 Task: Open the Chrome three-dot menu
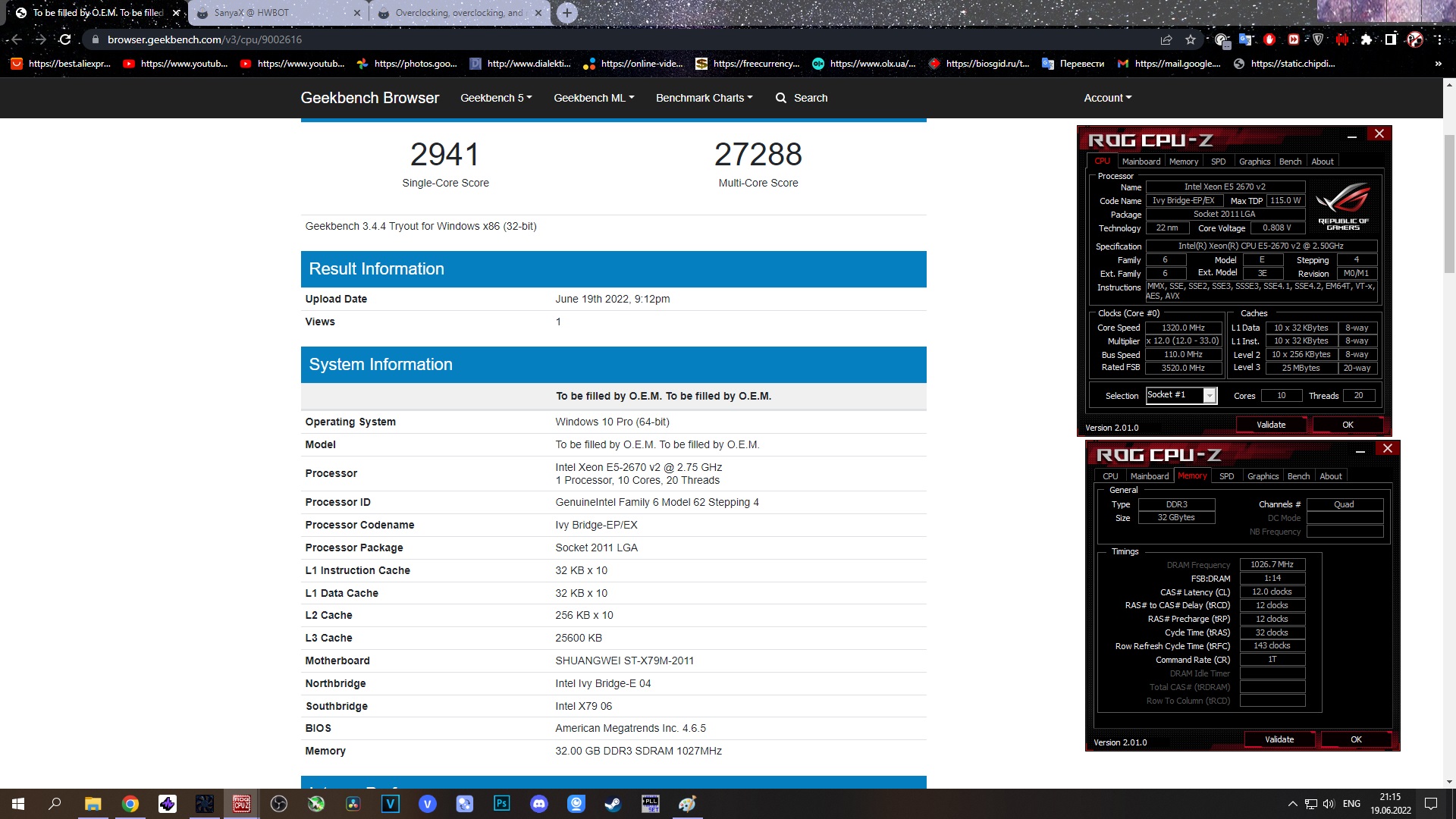1439,39
